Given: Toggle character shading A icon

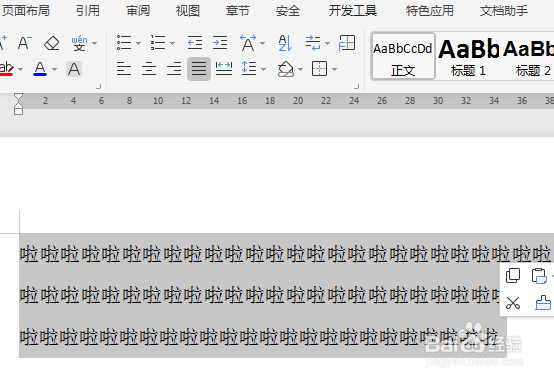Looking at the screenshot, I should [74, 69].
